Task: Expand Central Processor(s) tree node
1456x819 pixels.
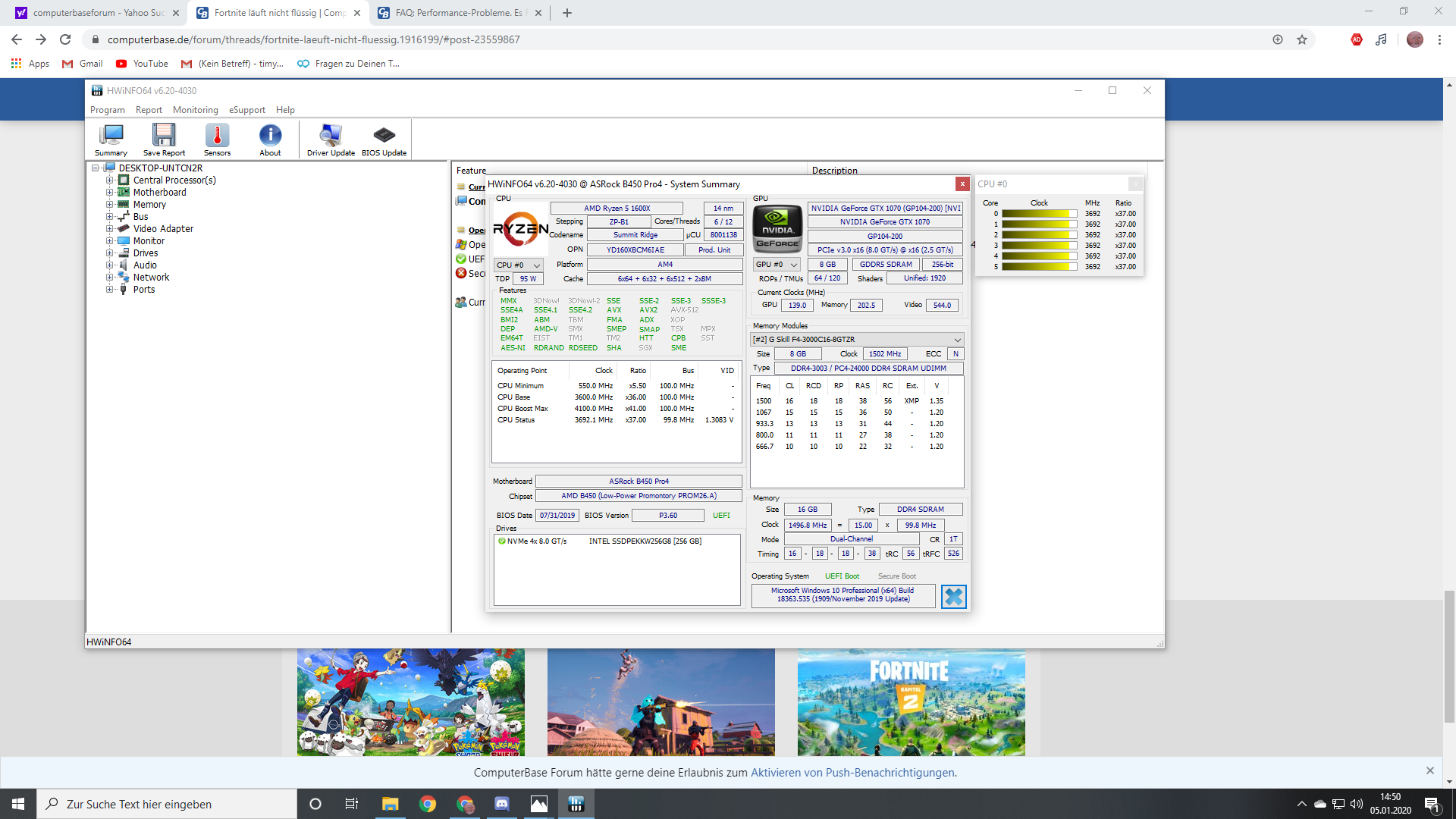Action: [109, 180]
